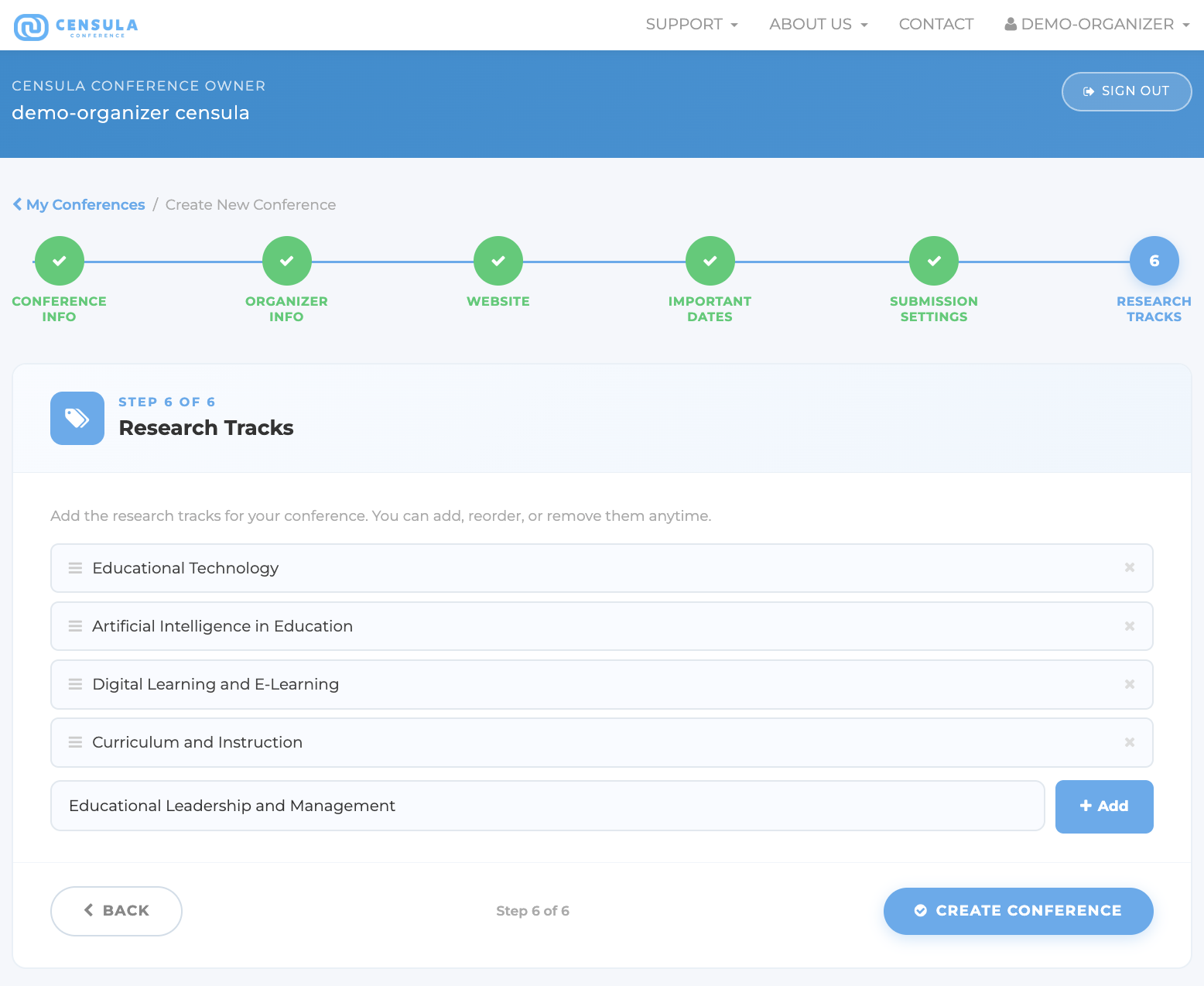
Task: Select the Curriculum and Instruction text
Action: coord(197,742)
